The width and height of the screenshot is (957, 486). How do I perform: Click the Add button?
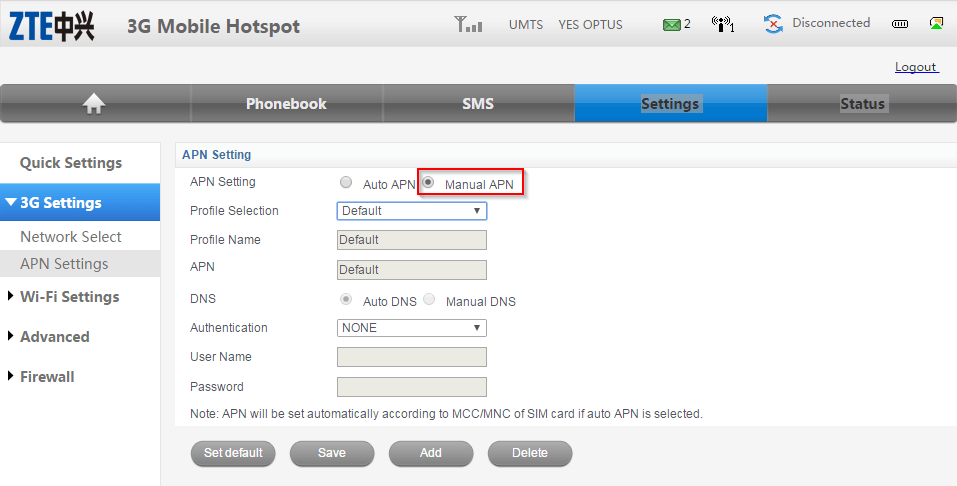tap(431, 453)
